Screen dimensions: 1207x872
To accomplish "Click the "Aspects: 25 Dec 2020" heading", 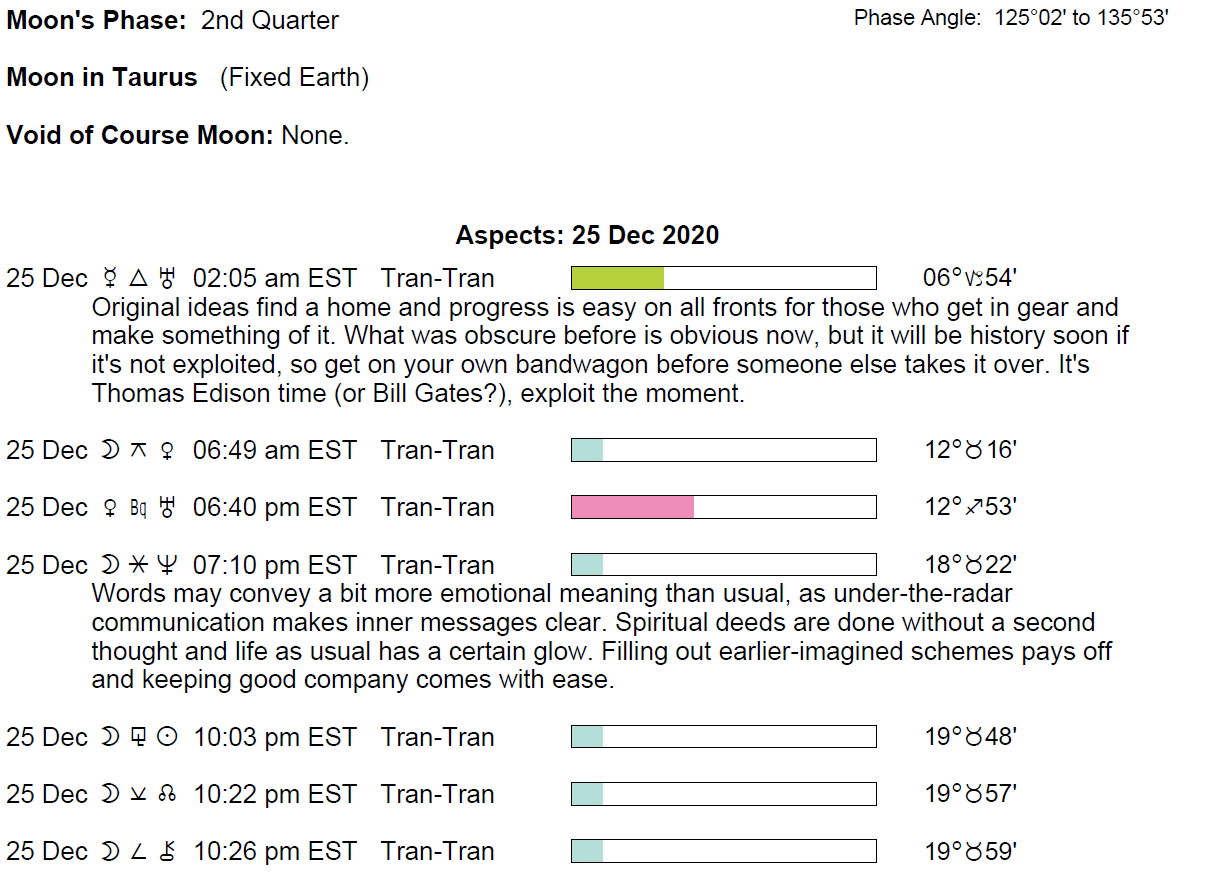I will (587, 236).
